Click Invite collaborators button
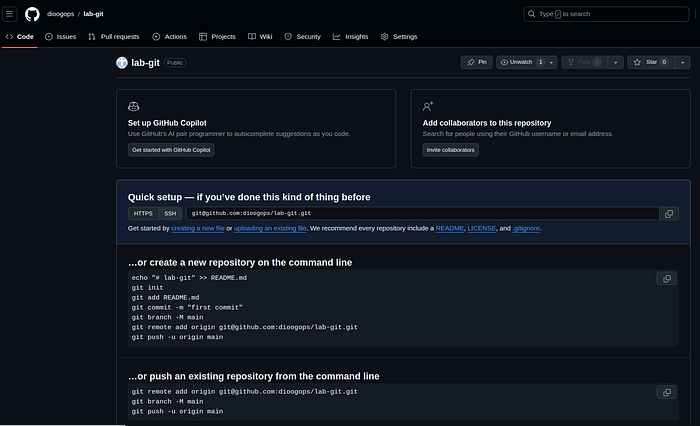The image size is (700, 426). tap(450, 150)
